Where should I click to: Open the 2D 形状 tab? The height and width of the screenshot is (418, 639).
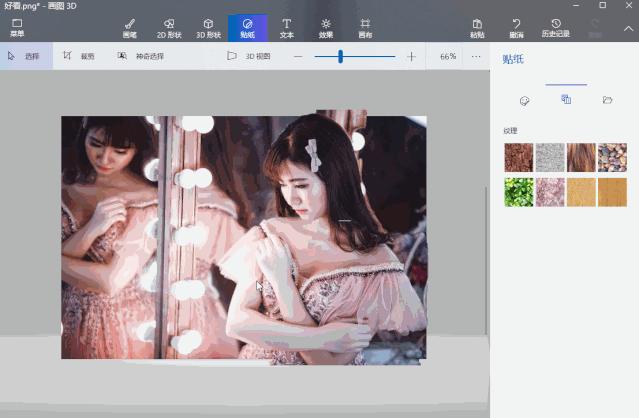point(169,28)
